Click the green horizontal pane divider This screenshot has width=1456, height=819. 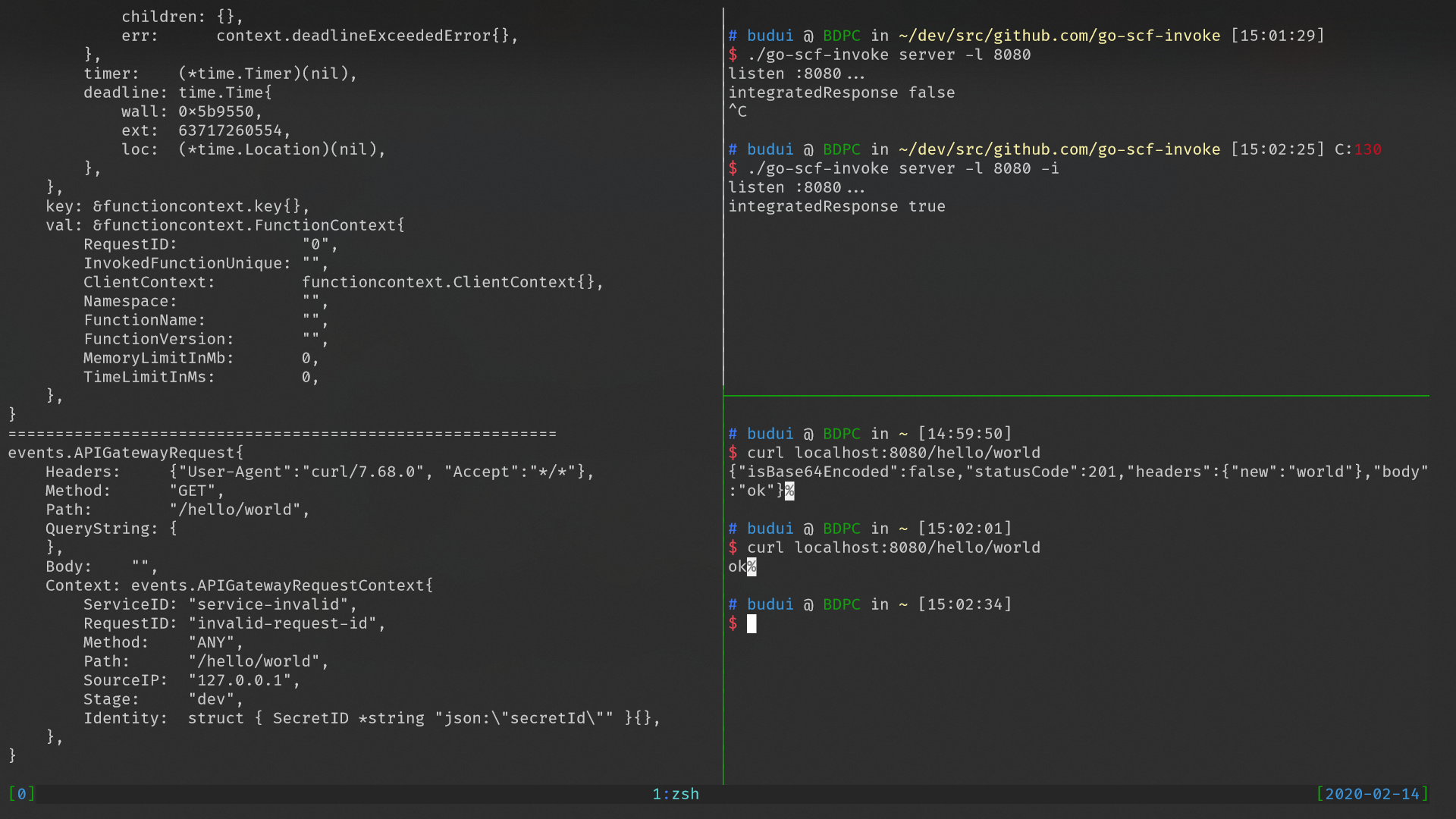coord(1075,395)
